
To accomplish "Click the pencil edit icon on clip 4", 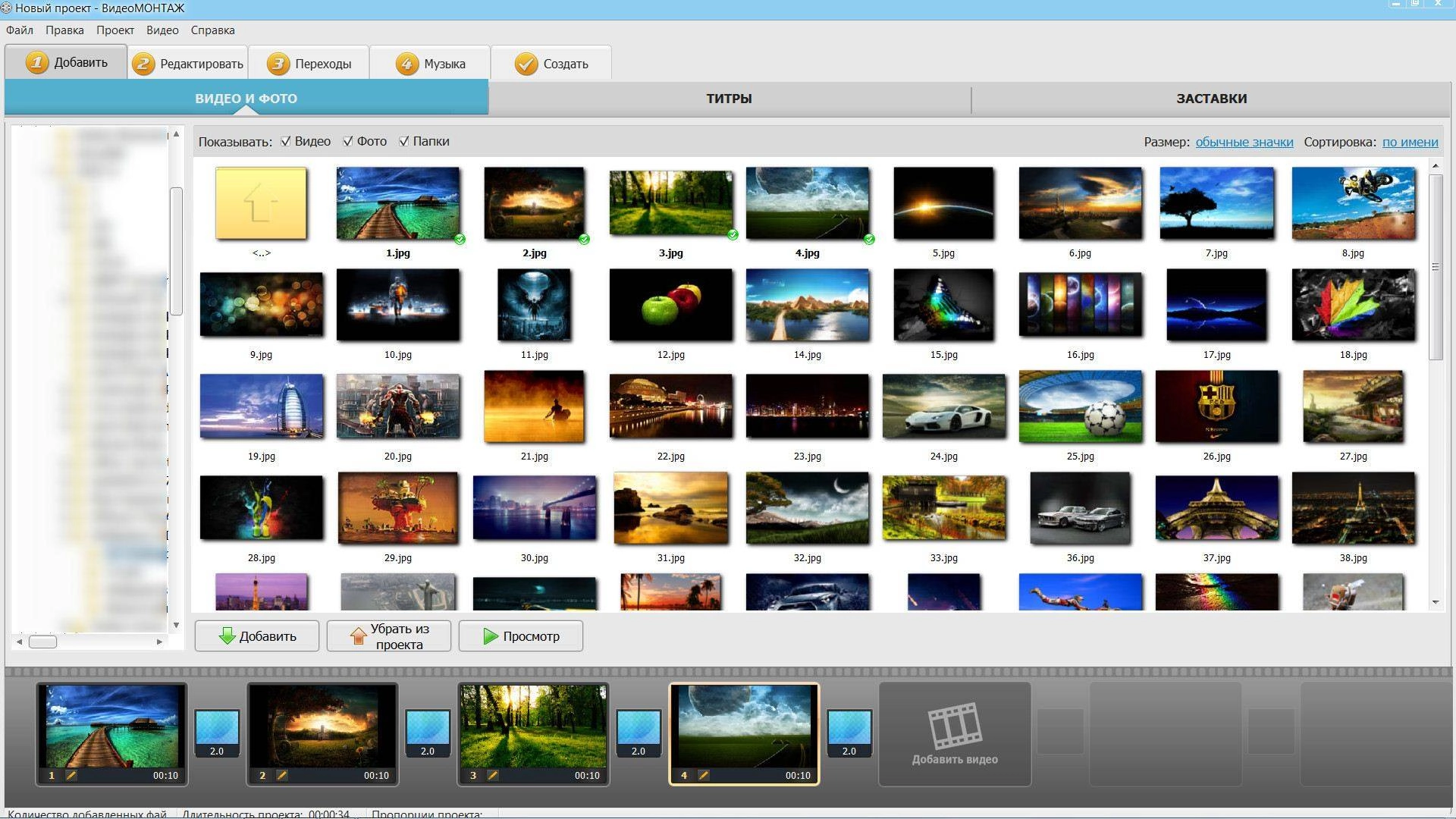I will (x=703, y=775).
